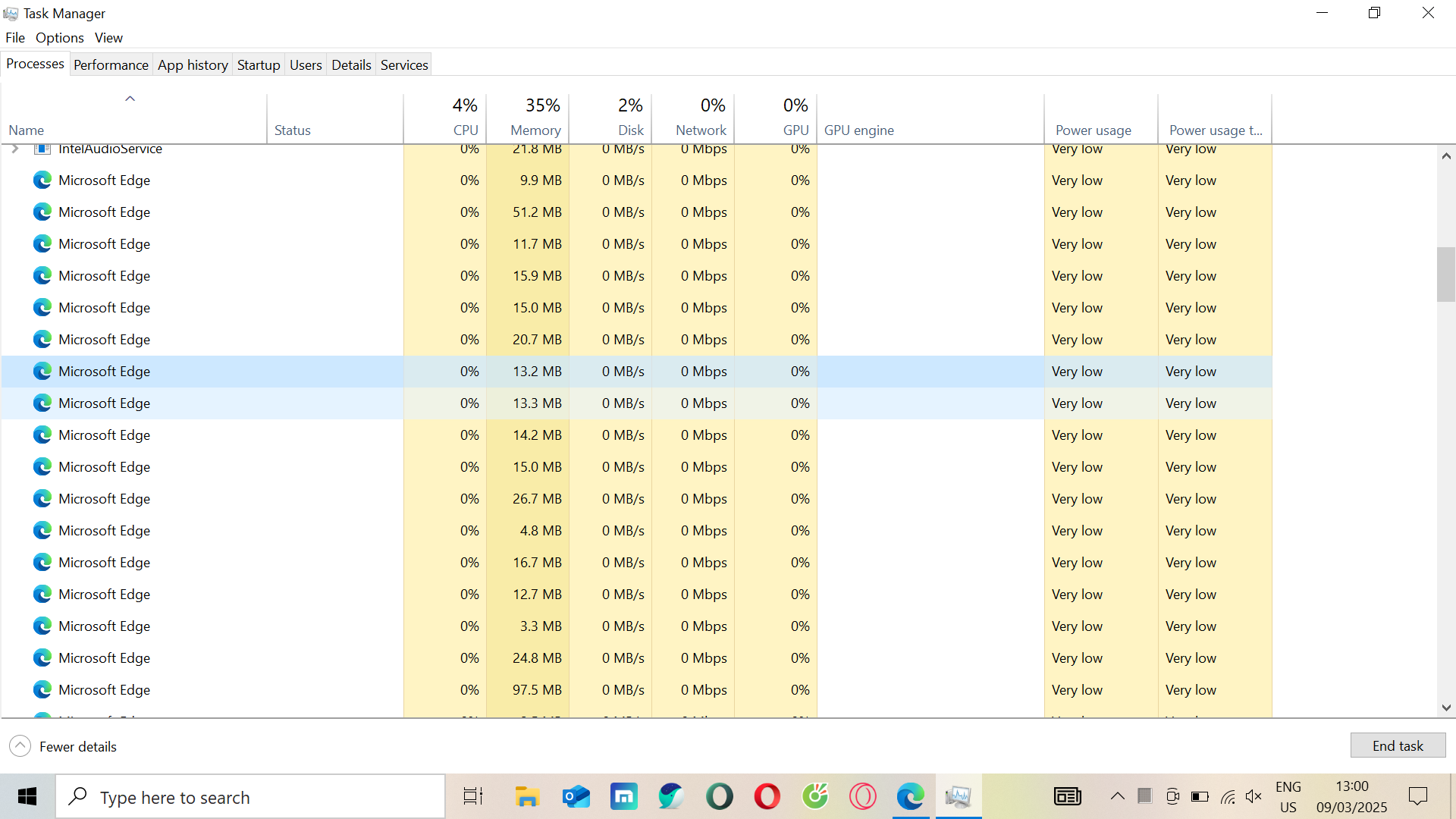This screenshot has height=819, width=1456.
Task: Switch the ENG US input language
Action: [1288, 796]
